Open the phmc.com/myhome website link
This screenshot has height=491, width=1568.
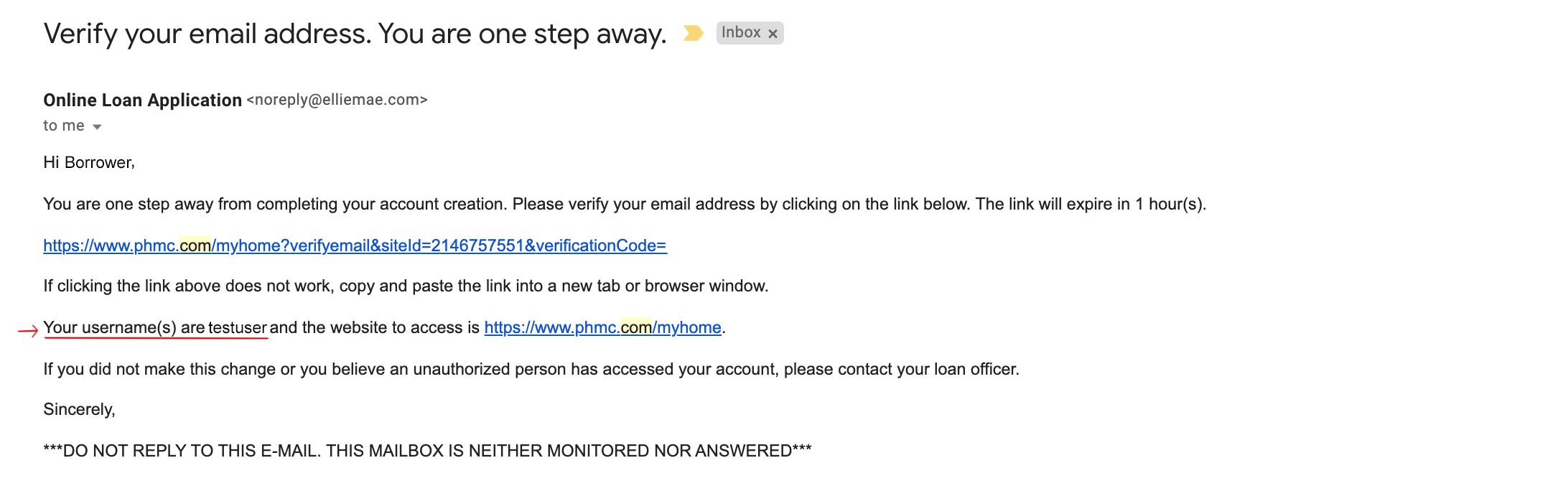click(603, 327)
